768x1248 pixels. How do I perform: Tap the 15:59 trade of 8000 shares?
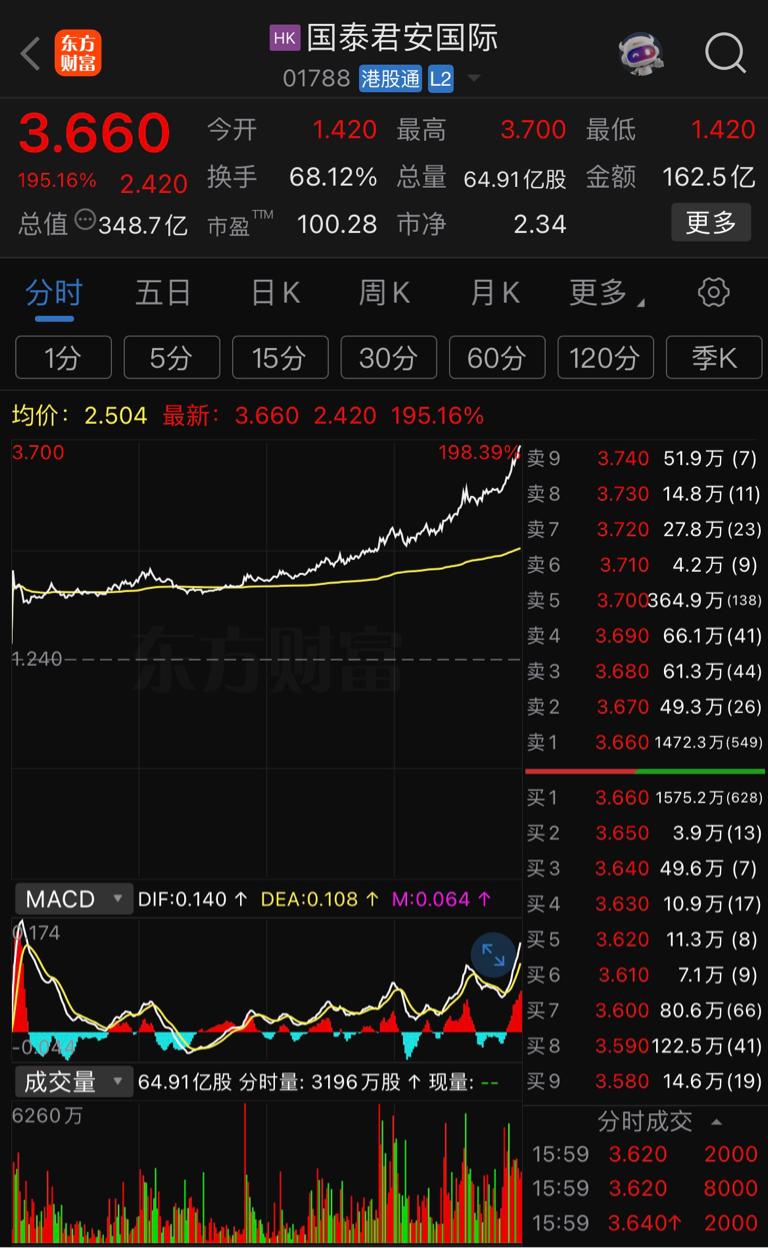646,1188
